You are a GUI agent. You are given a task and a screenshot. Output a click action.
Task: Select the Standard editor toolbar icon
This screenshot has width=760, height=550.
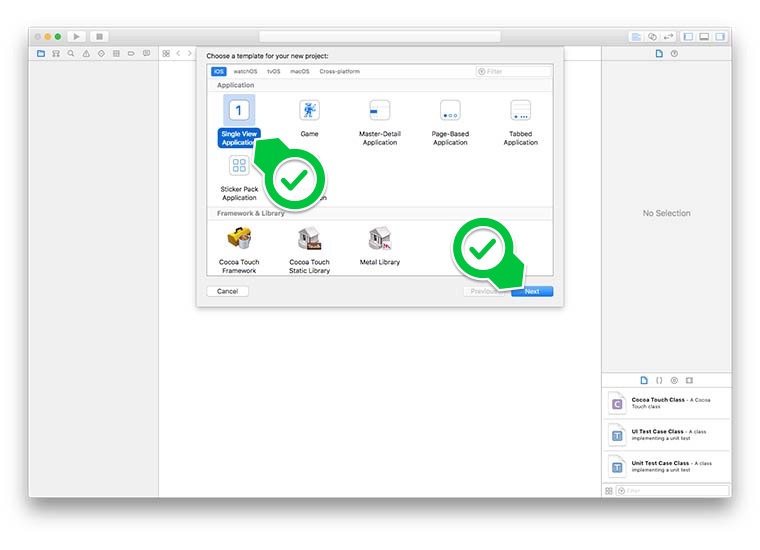click(636, 36)
